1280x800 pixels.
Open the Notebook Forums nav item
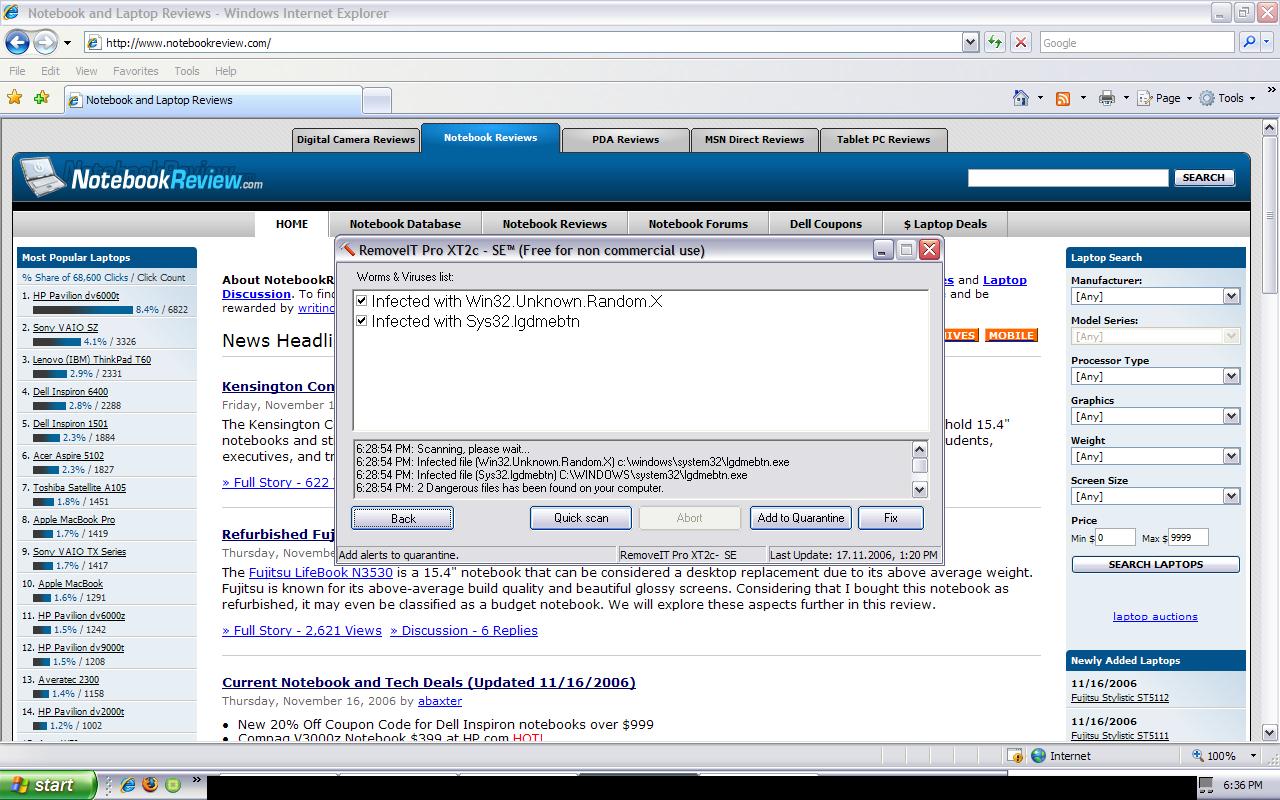click(x=698, y=224)
